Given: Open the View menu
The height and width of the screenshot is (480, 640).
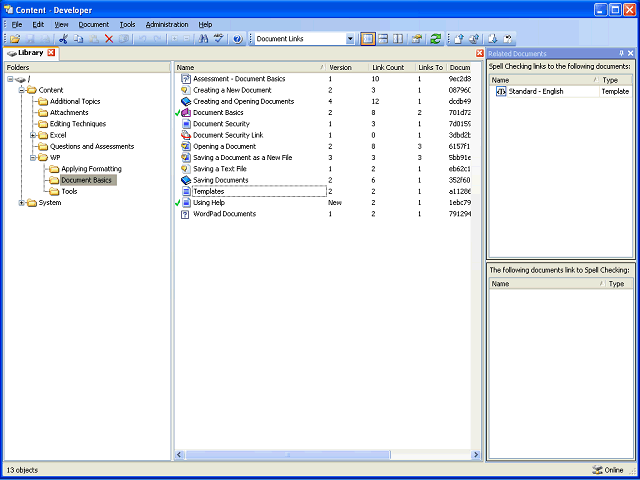Looking at the screenshot, I should coord(61,24).
